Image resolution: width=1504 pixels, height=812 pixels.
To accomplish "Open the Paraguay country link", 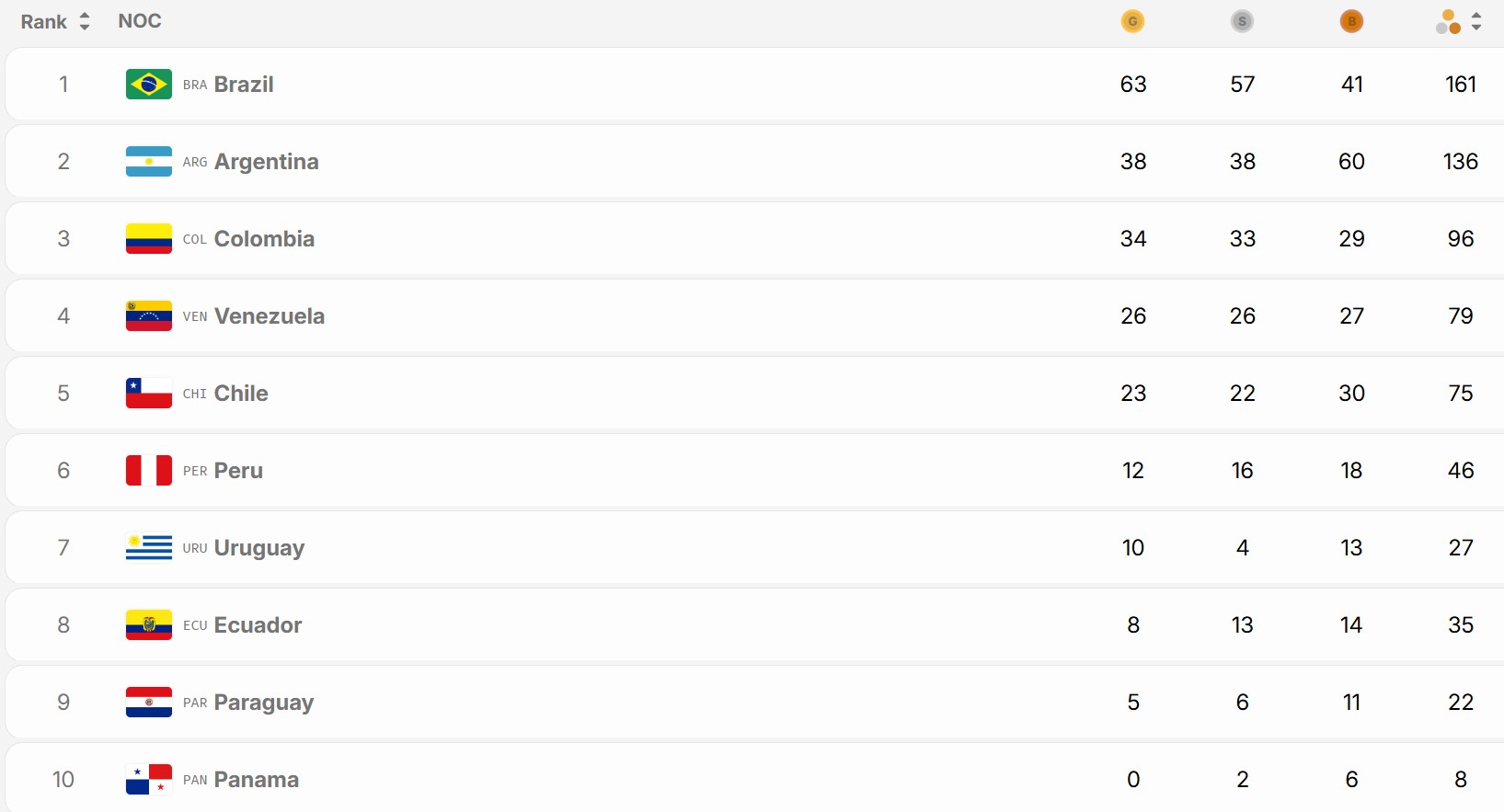I will pyautogui.click(x=264, y=703).
